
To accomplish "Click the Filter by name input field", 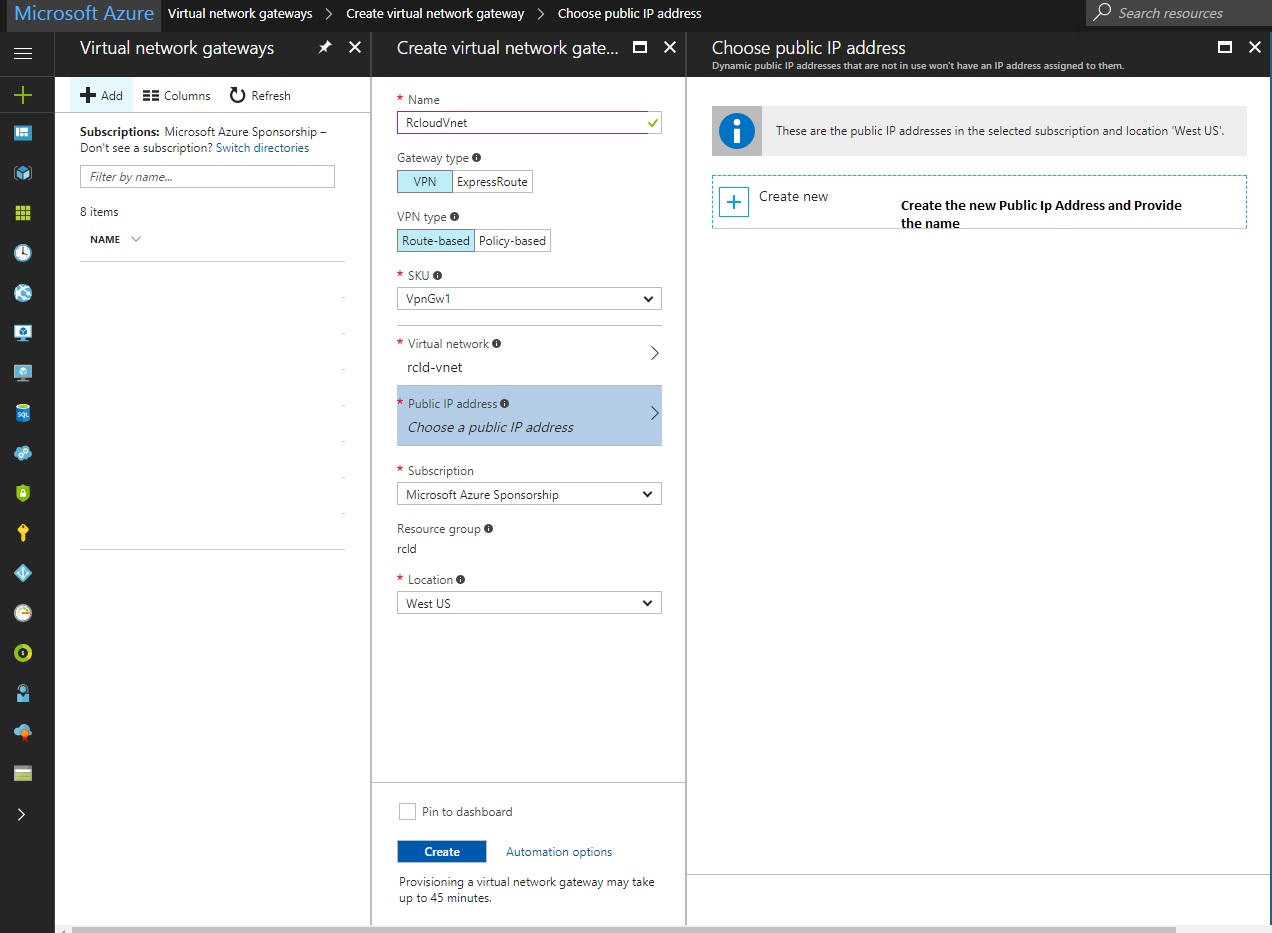I will [x=207, y=176].
